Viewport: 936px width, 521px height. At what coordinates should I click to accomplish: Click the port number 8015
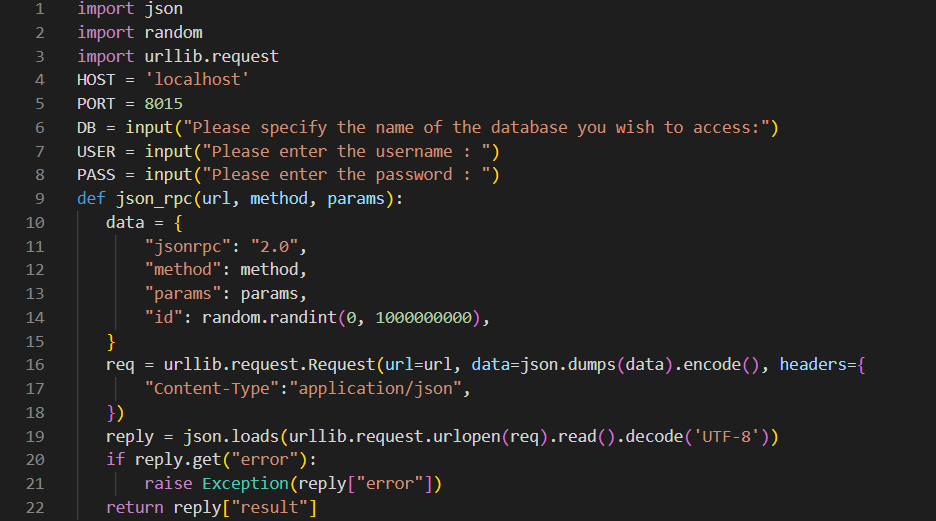(x=164, y=104)
